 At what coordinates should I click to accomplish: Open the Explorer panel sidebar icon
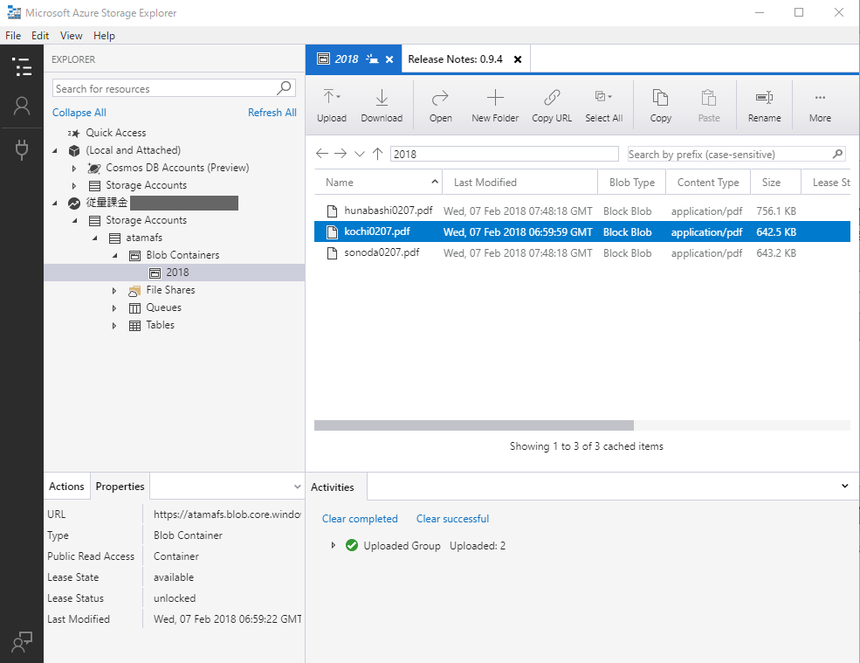coord(22,67)
